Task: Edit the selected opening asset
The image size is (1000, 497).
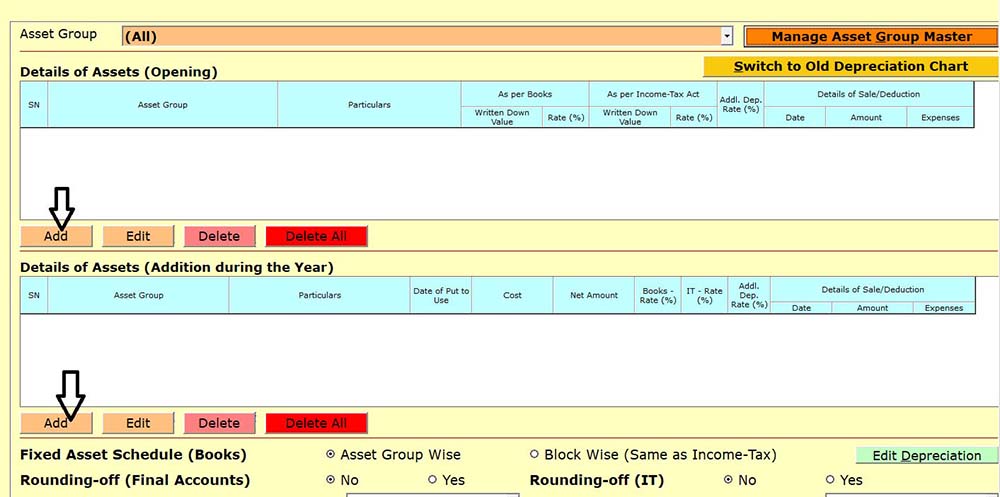Action: 138,236
